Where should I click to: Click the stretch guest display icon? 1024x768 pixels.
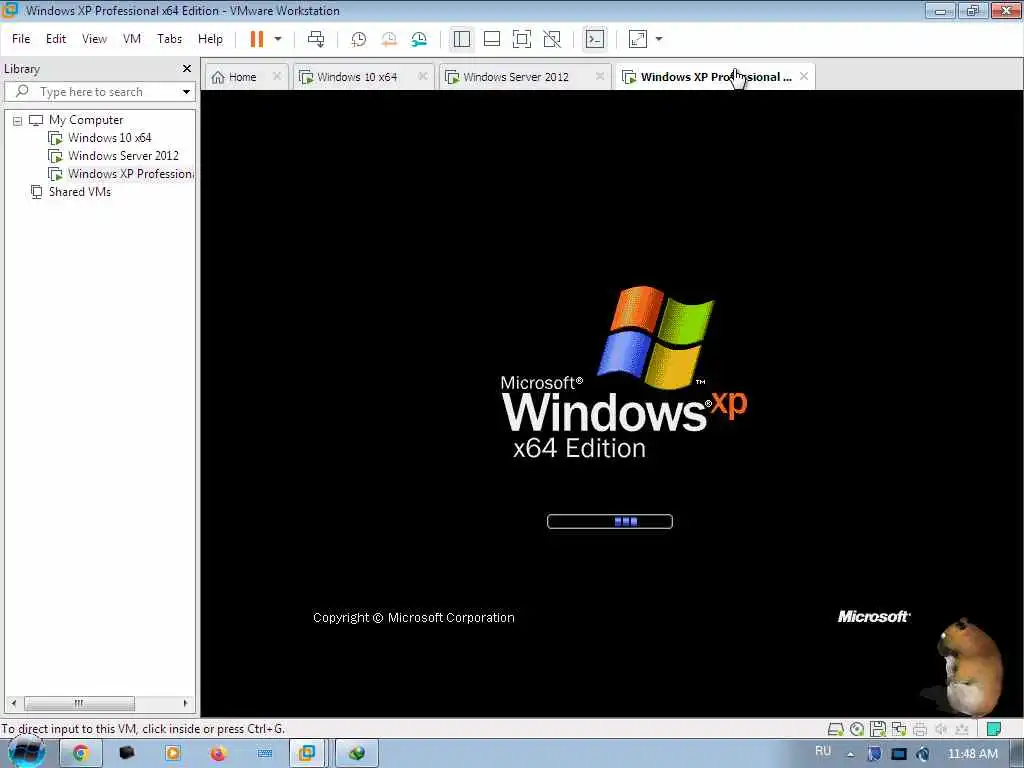[638, 39]
